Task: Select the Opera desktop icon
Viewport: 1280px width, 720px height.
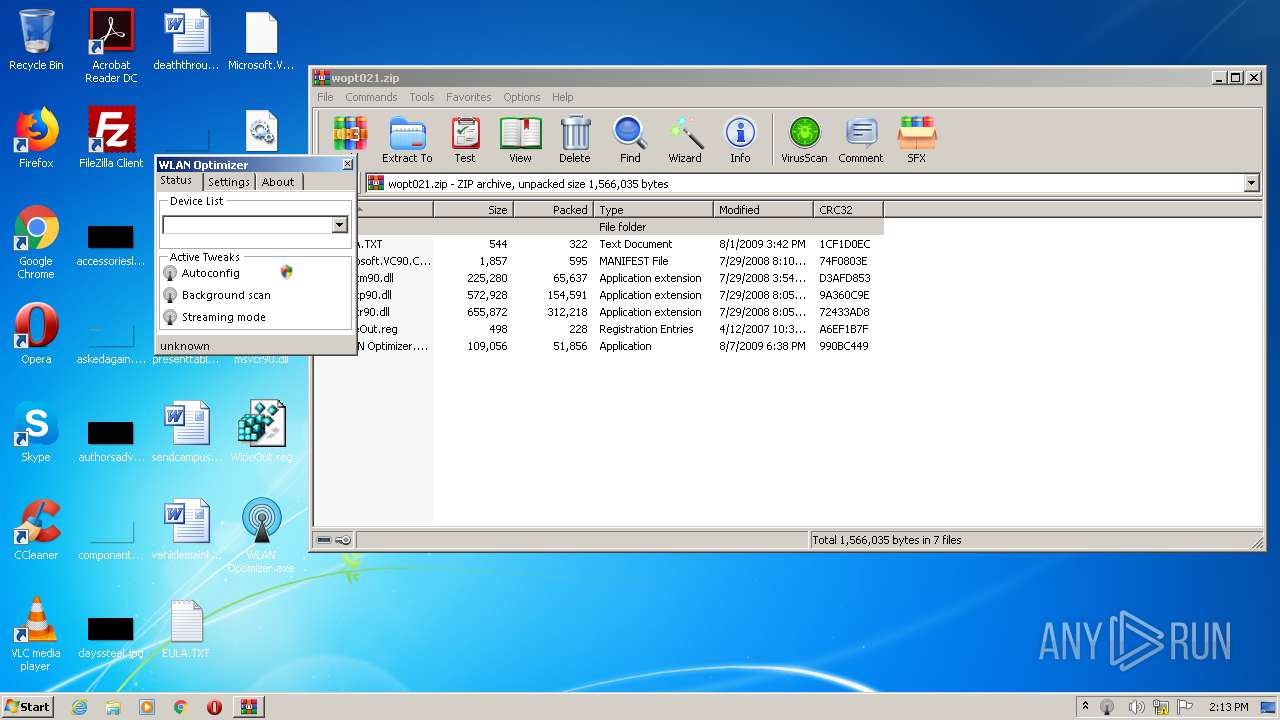Action: pos(36,334)
